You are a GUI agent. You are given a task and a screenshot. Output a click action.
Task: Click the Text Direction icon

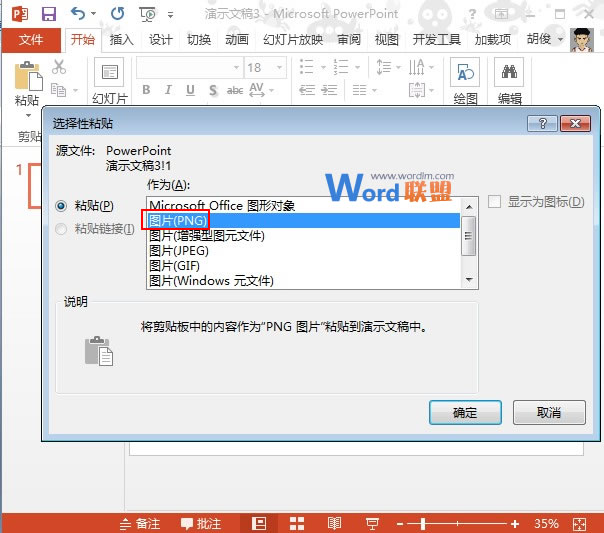[416, 67]
